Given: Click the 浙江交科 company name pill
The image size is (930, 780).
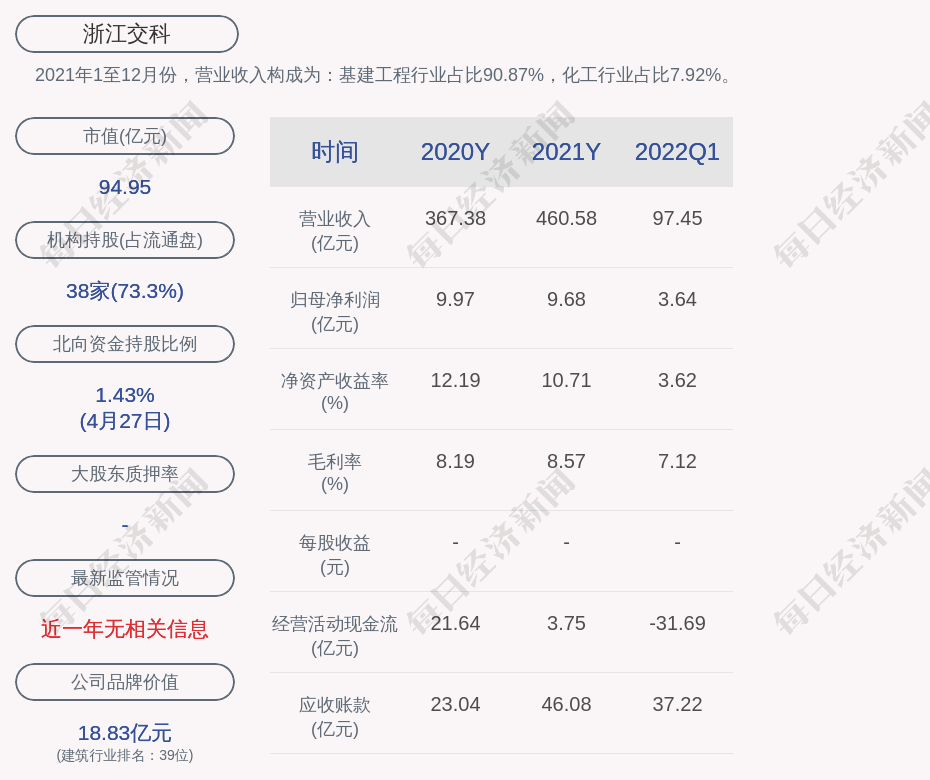Looking at the screenshot, I should 126,34.
